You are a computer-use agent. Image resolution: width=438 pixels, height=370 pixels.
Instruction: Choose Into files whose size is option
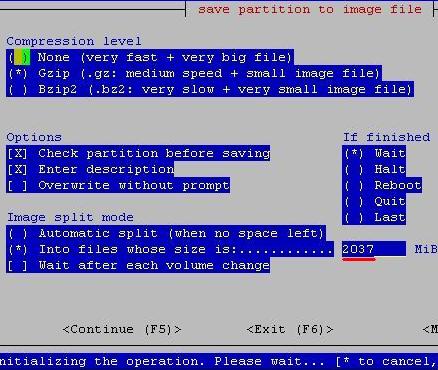point(170,249)
